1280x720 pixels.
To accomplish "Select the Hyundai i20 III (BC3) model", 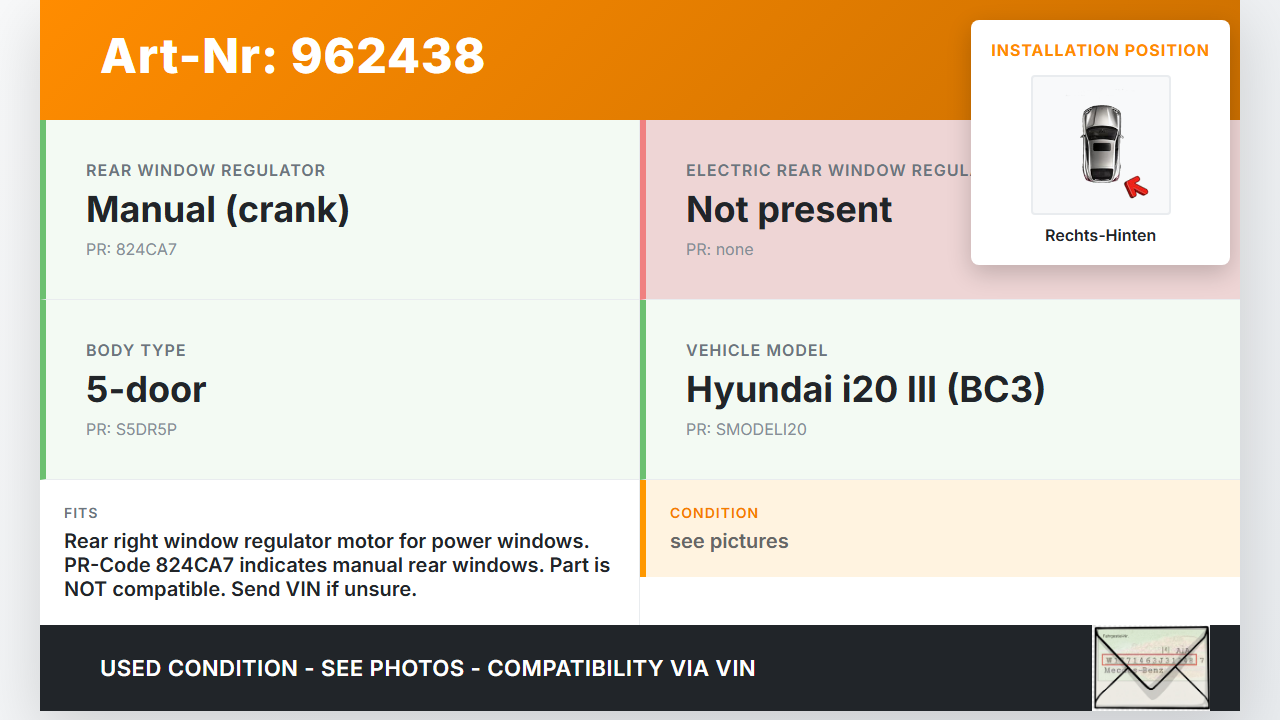I will click(x=865, y=390).
